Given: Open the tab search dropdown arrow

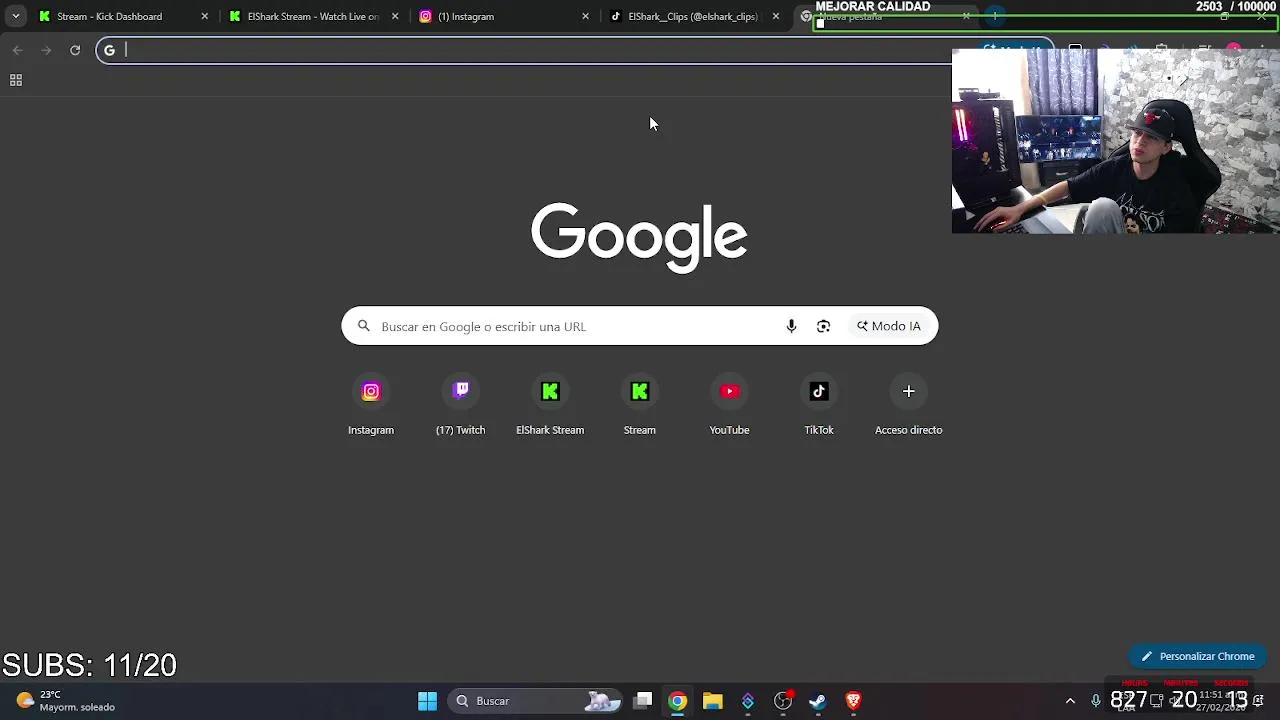Looking at the screenshot, I should click(x=15, y=16).
